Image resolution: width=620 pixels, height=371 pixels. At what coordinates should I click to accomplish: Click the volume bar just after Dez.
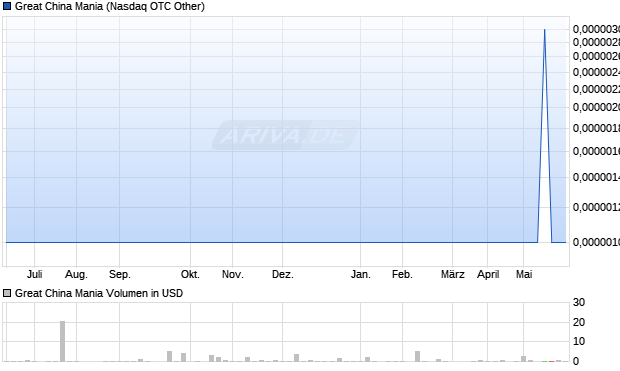click(x=297, y=358)
